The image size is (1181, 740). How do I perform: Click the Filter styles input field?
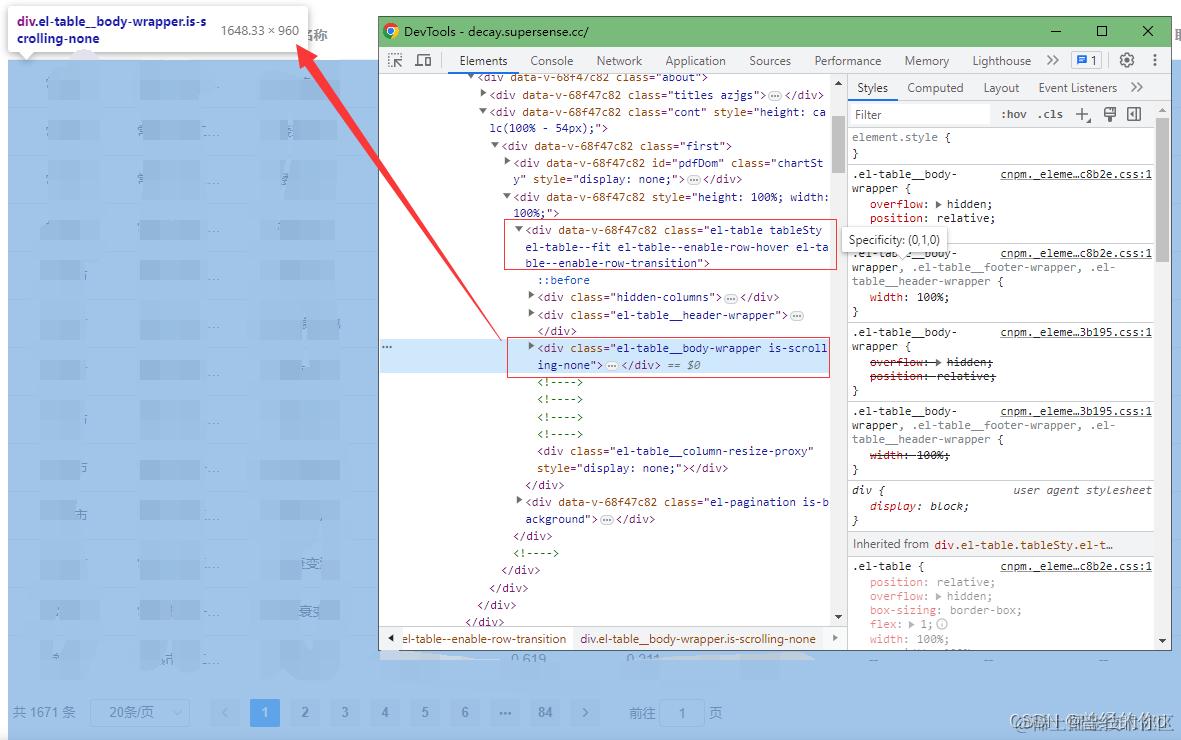tap(920, 115)
